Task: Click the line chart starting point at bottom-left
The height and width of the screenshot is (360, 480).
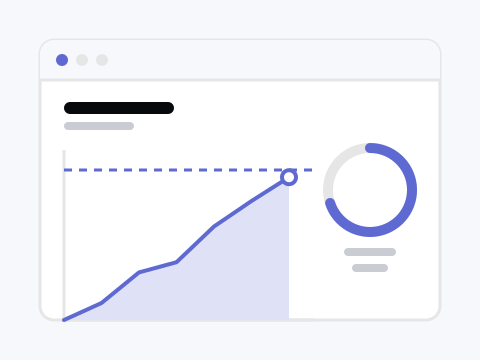Action: click(x=64, y=320)
